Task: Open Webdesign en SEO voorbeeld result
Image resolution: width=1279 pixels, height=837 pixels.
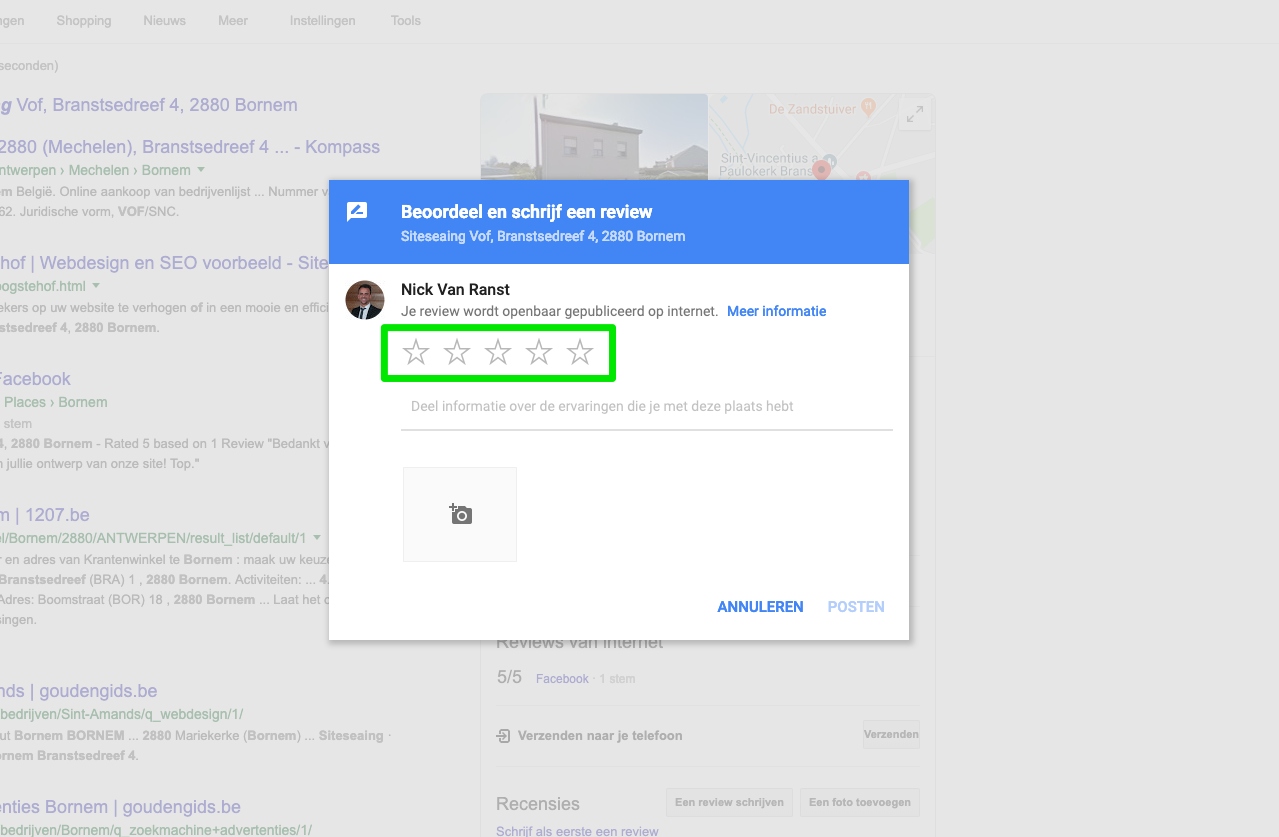Action: pyautogui.click(x=164, y=263)
